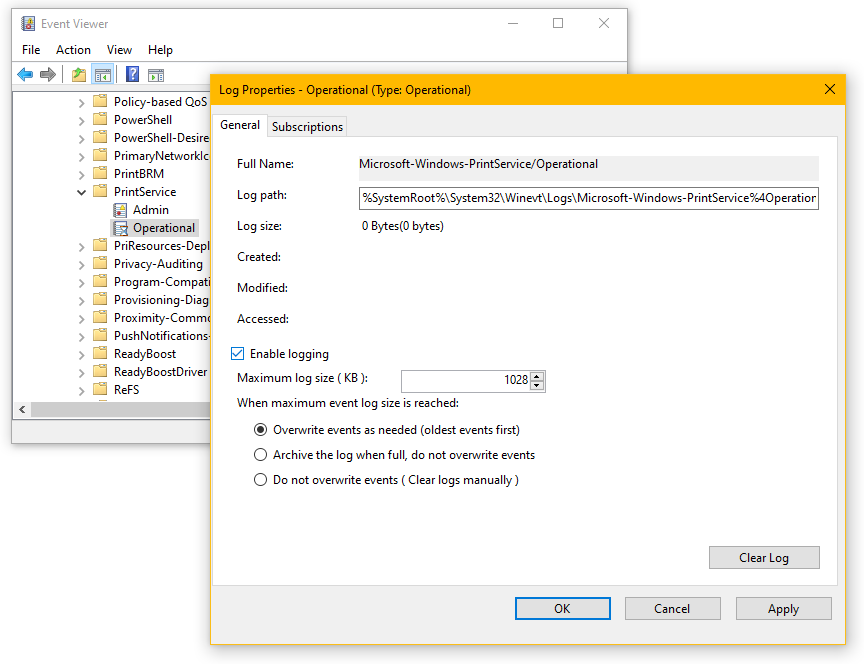Click the Maximum log size input field
864x664 pixels.
pos(466,380)
